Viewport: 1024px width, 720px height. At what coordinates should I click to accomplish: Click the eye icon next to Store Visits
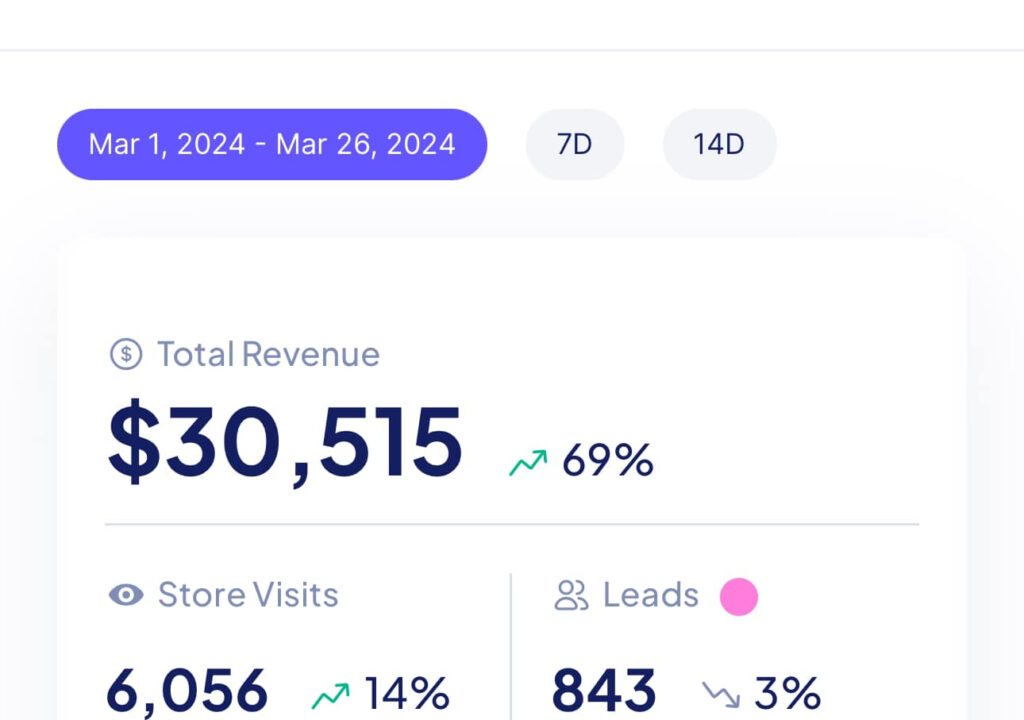[x=126, y=595]
